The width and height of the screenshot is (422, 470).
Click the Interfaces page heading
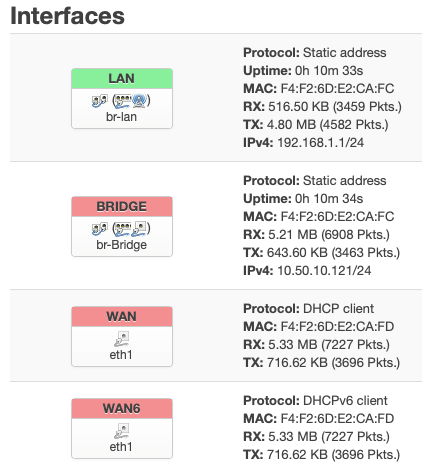(67, 16)
